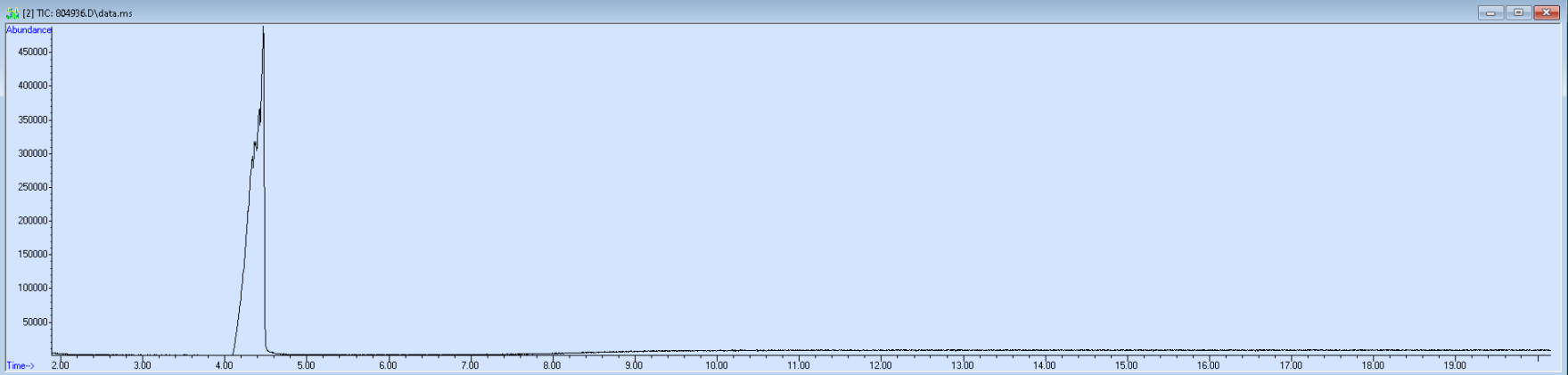Viewport: 1568px width, 375px height.
Task: Click the 2.00 time axis label
Action: point(60,365)
